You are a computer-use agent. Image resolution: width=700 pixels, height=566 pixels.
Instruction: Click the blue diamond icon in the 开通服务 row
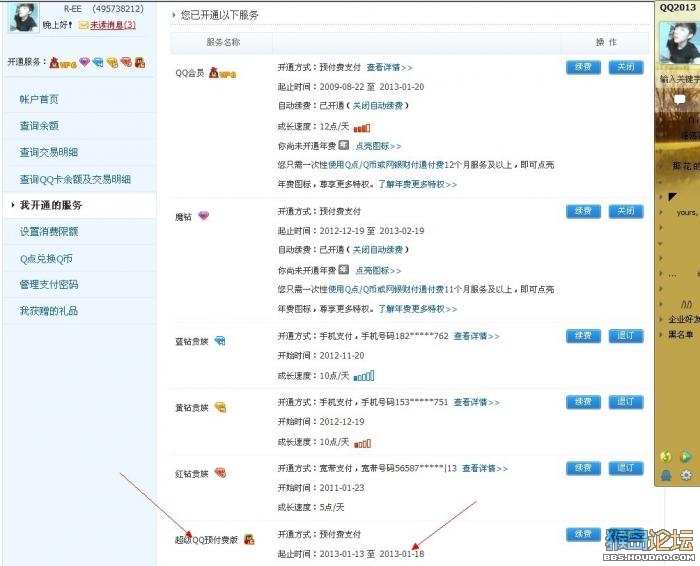pos(98,62)
